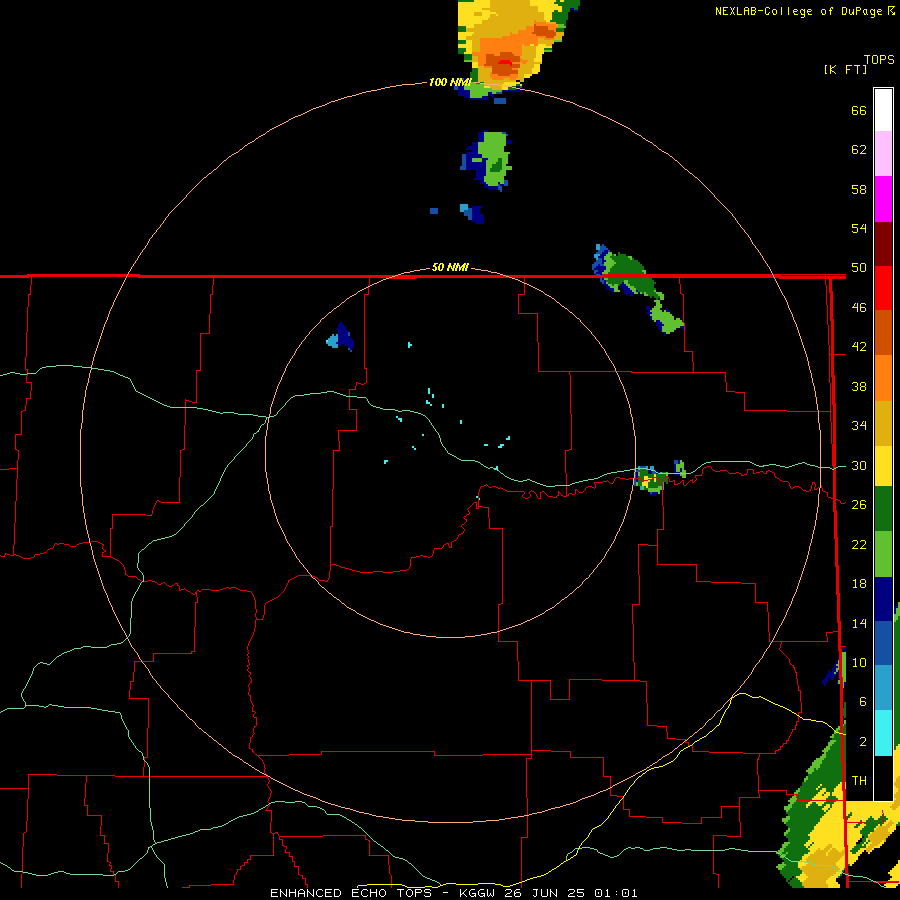Click the legend value 58
Viewport: 900px width, 900px height.
[859, 189]
